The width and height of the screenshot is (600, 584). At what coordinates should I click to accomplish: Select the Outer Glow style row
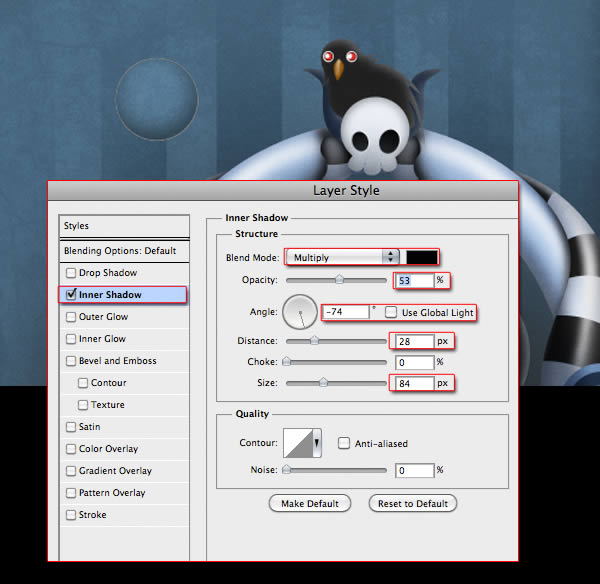pos(124,317)
